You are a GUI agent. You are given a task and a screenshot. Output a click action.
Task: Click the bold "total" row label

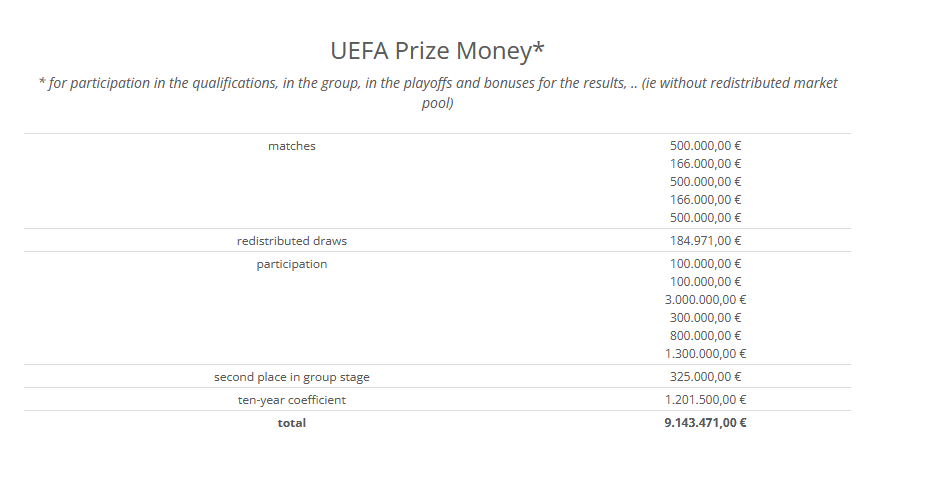291,423
